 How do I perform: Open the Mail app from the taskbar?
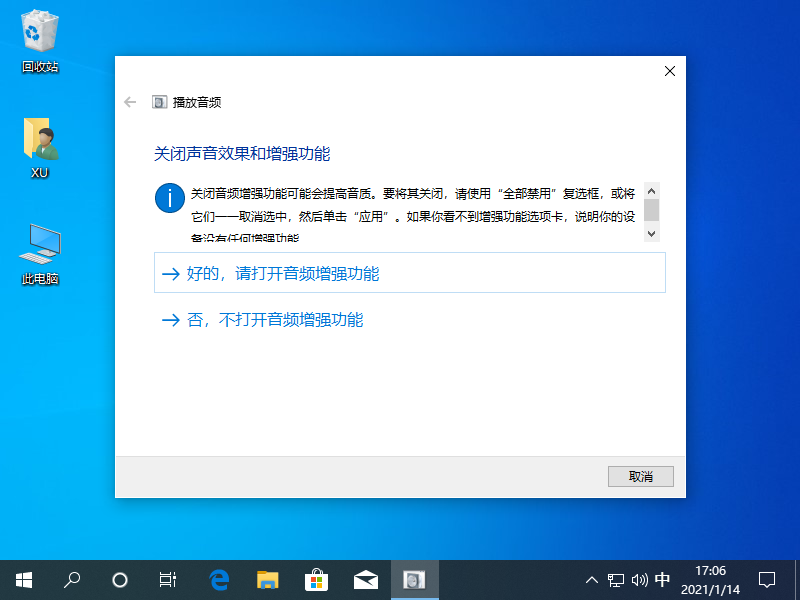pyautogui.click(x=366, y=580)
